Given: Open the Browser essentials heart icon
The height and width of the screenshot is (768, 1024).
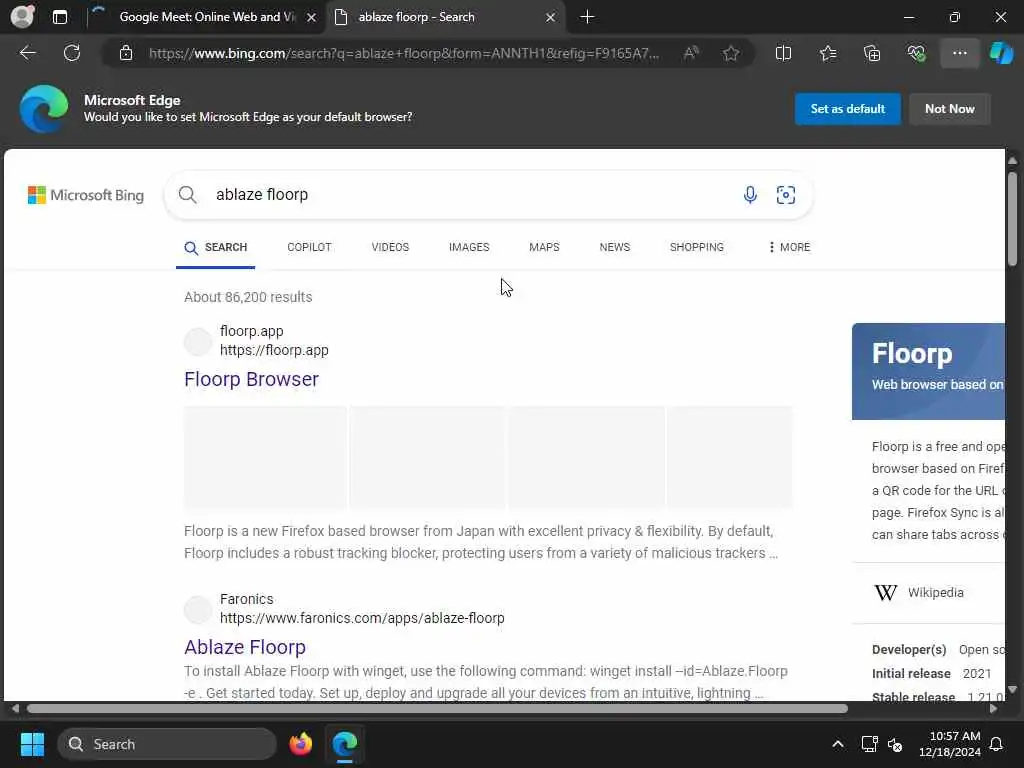Looking at the screenshot, I should [x=916, y=53].
